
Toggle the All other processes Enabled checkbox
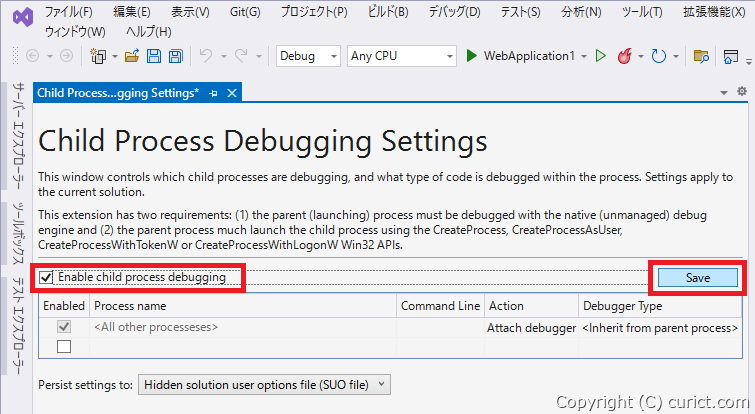click(x=64, y=327)
